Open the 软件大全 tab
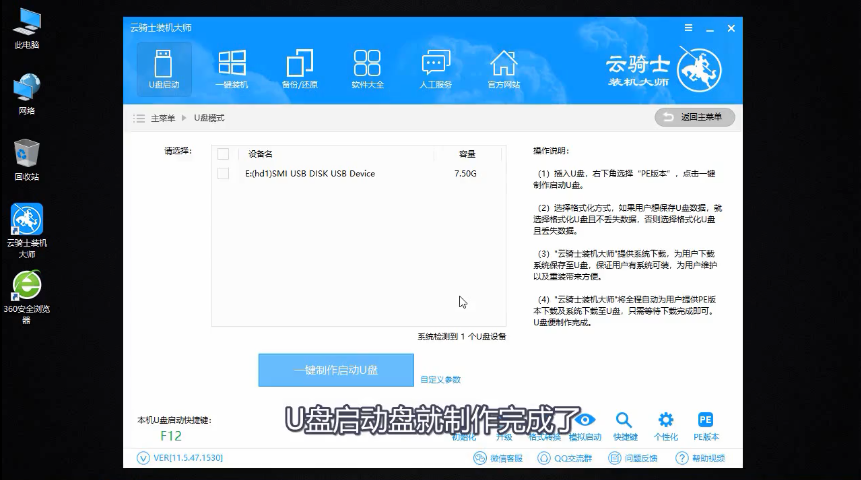Viewport: 861px width, 480px height. [367, 69]
